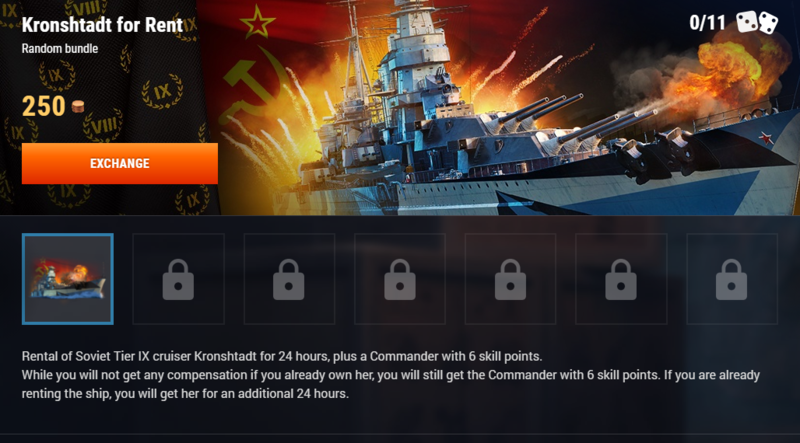Click the yellow star outline on the flag
This screenshot has height=443, width=800.
[257, 23]
